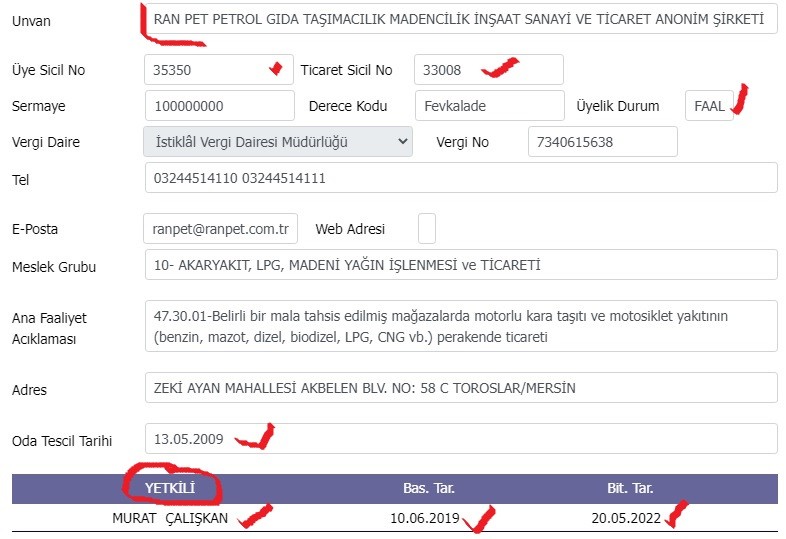The height and width of the screenshot is (539, 786).
Task: Click the Üyelik Durum field FAAL
Action: tap(709, 106)
